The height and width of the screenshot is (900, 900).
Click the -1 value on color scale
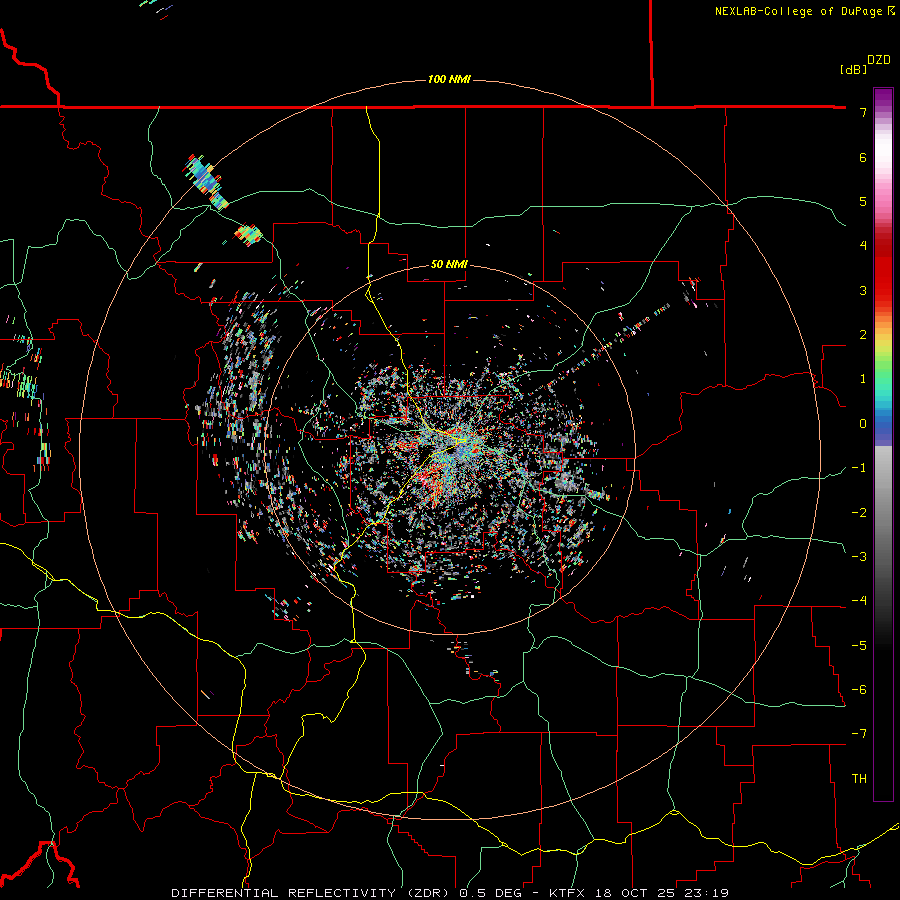point(859,468)
